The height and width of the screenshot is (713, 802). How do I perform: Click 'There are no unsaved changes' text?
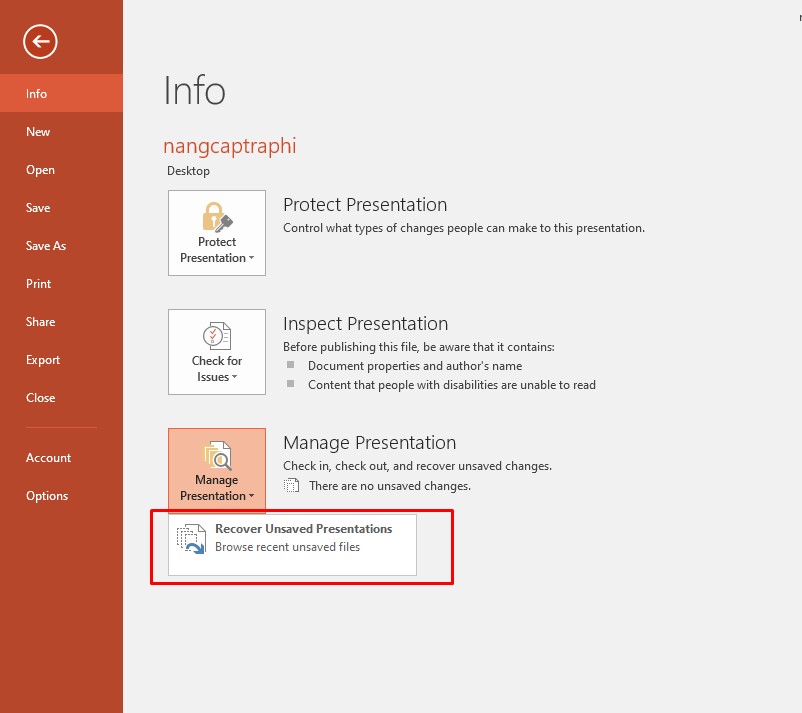(x=390, y=486)
